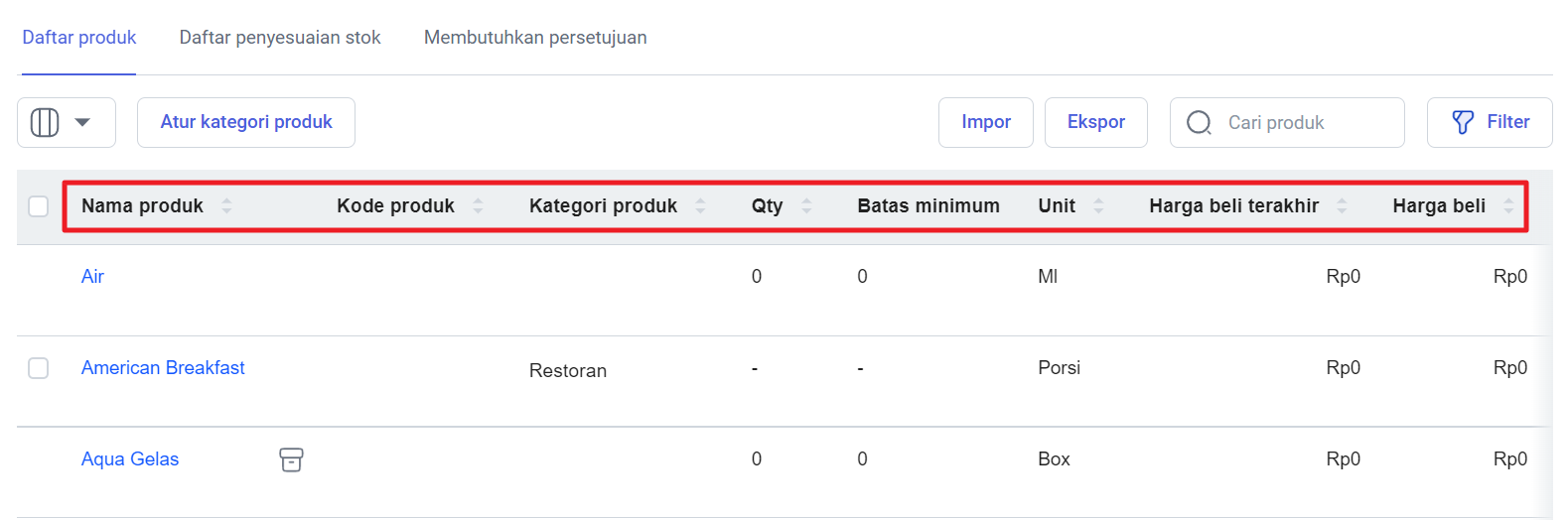Sort by Harga beli arrows
This screenshot has height=520, width=1568.
tap(1508, 205)
